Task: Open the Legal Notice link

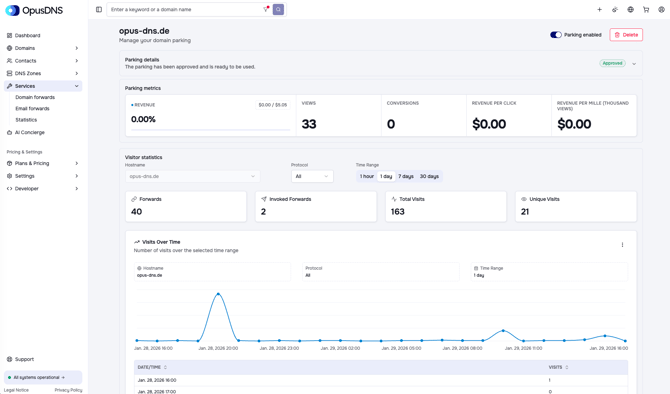Action: point(16,390)
